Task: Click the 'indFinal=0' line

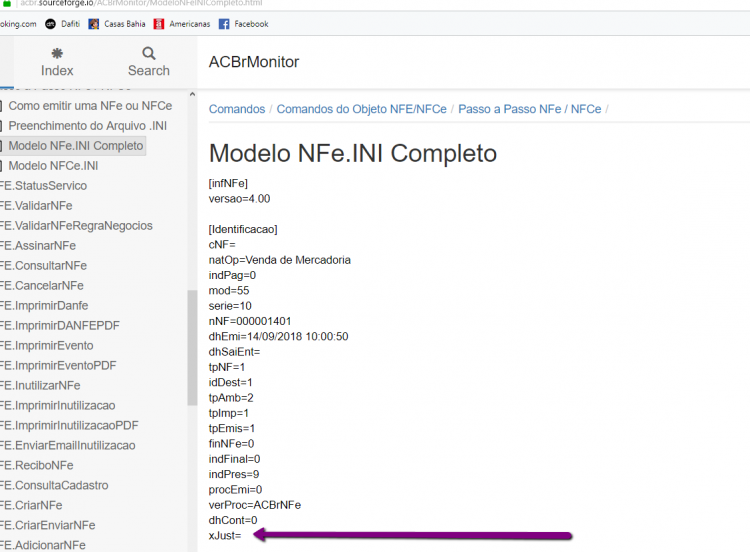Action: click(x=234, y=459)
